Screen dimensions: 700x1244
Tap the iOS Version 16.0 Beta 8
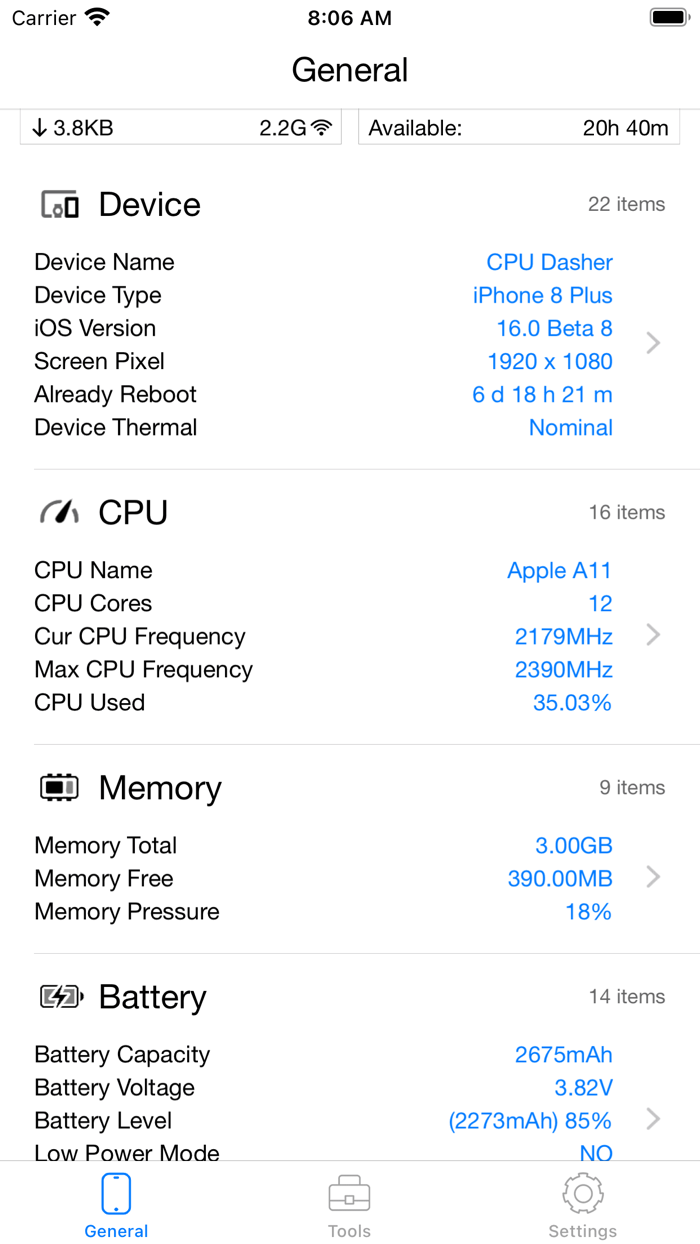[x=556, y=328]
